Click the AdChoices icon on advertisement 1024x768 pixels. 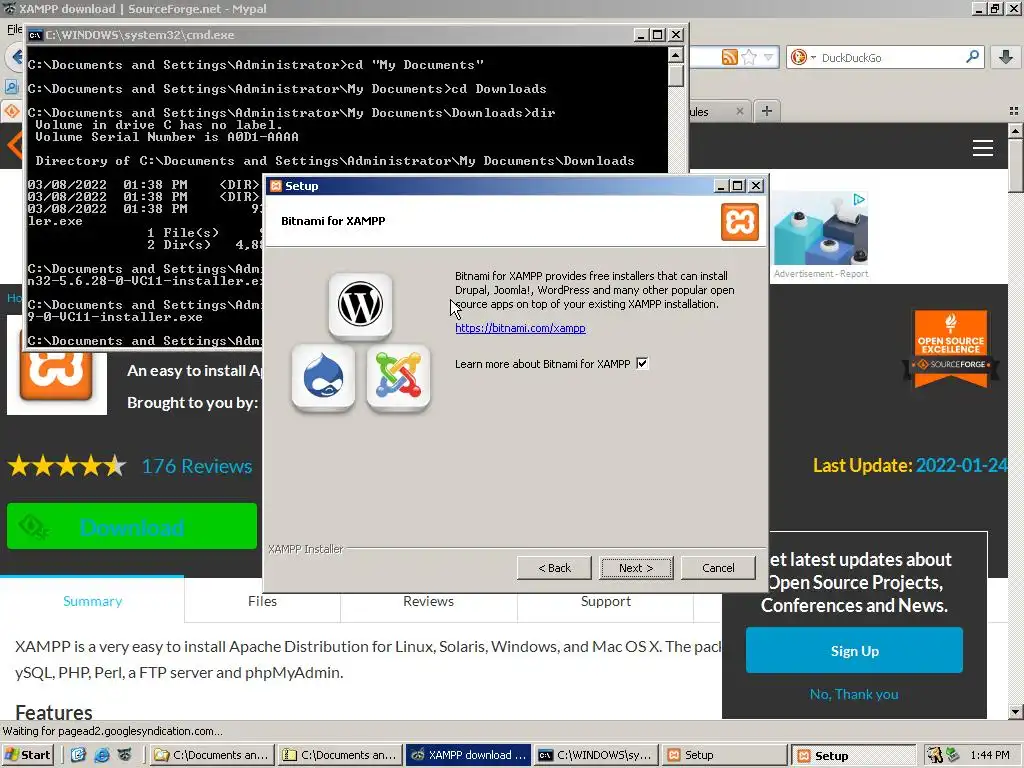click(x=859, y=199)
